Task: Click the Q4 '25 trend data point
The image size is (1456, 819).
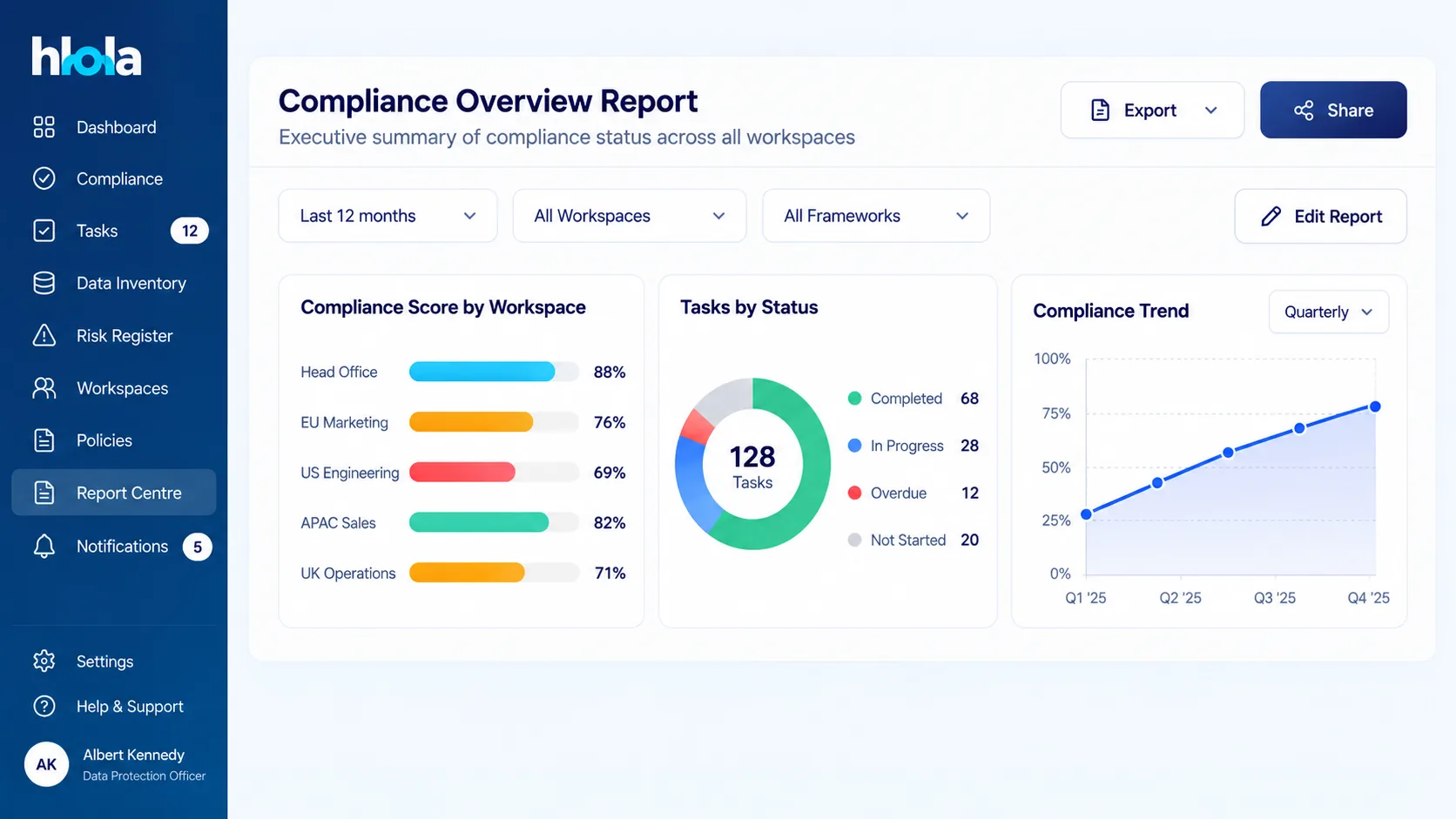Action: 1375,406
